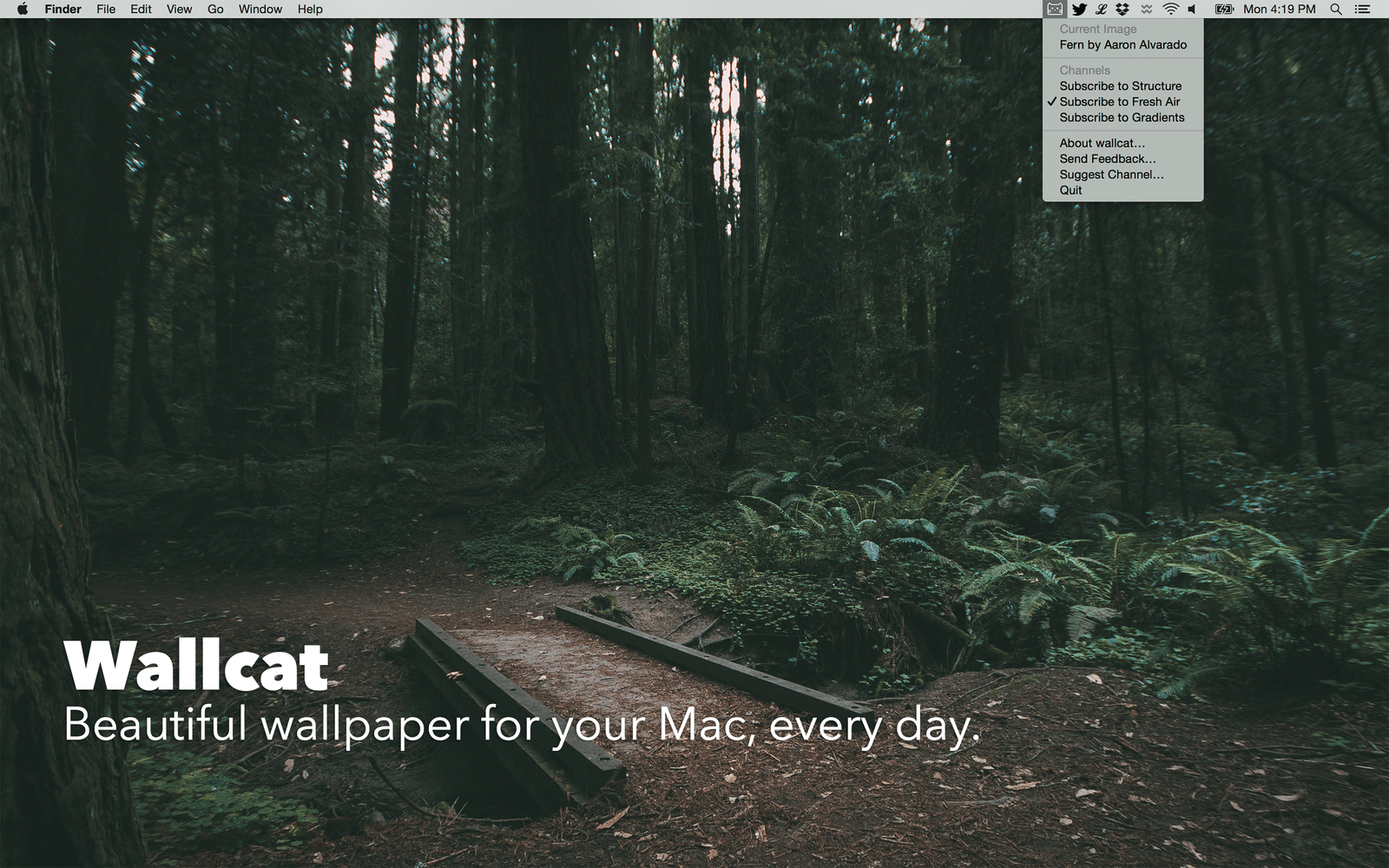
Task: Open the Twitter menu bar icon
Action: (x=1079, y=10)
